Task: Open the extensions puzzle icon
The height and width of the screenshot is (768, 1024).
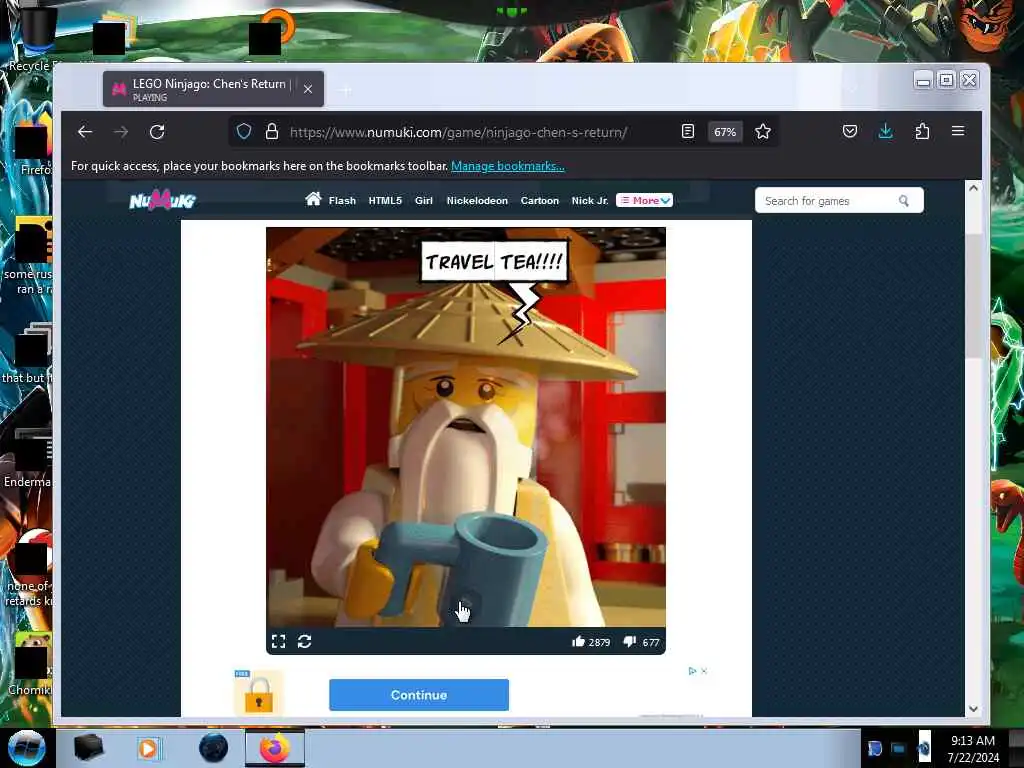Action: [x=922, y=131]
